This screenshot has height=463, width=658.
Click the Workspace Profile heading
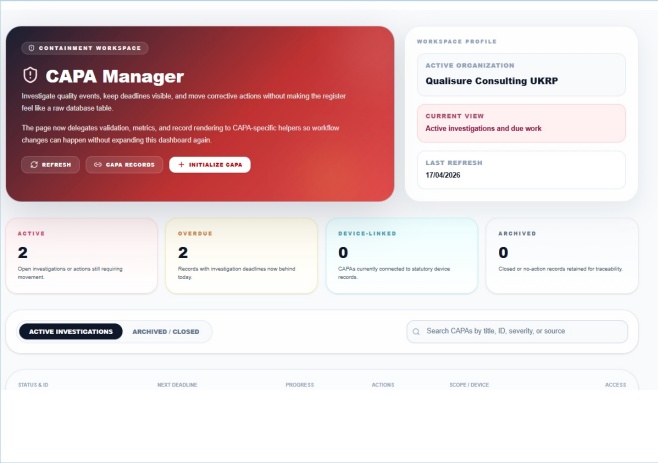pos(457,42)
